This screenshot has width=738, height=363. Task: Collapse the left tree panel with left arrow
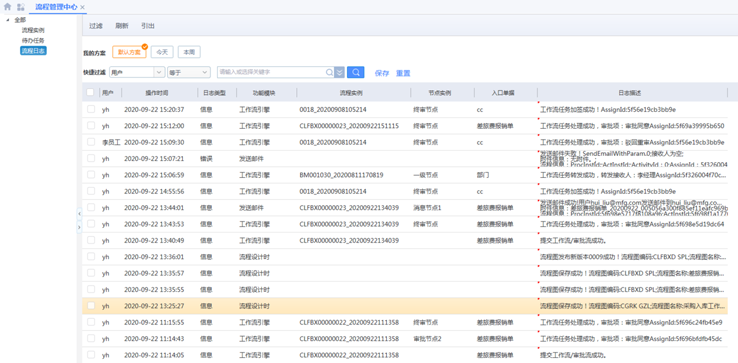(x=79, y=214)
